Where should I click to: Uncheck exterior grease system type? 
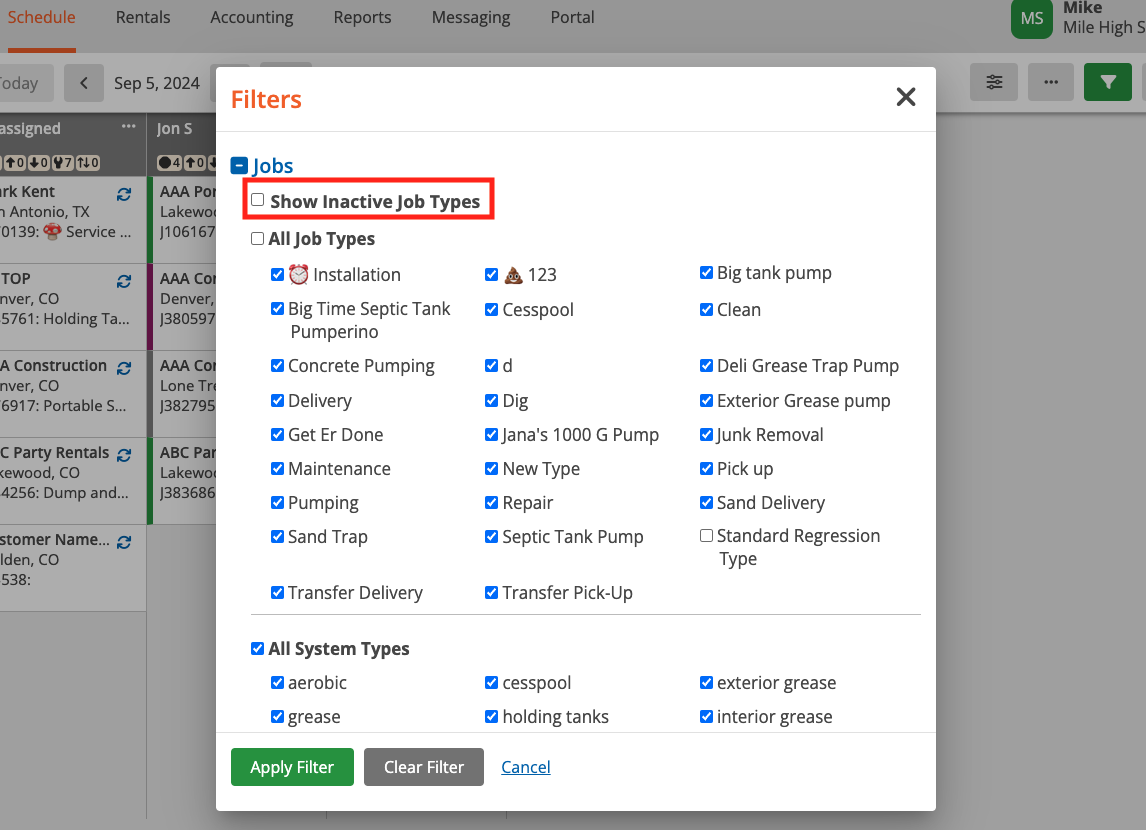coord(706,682)
